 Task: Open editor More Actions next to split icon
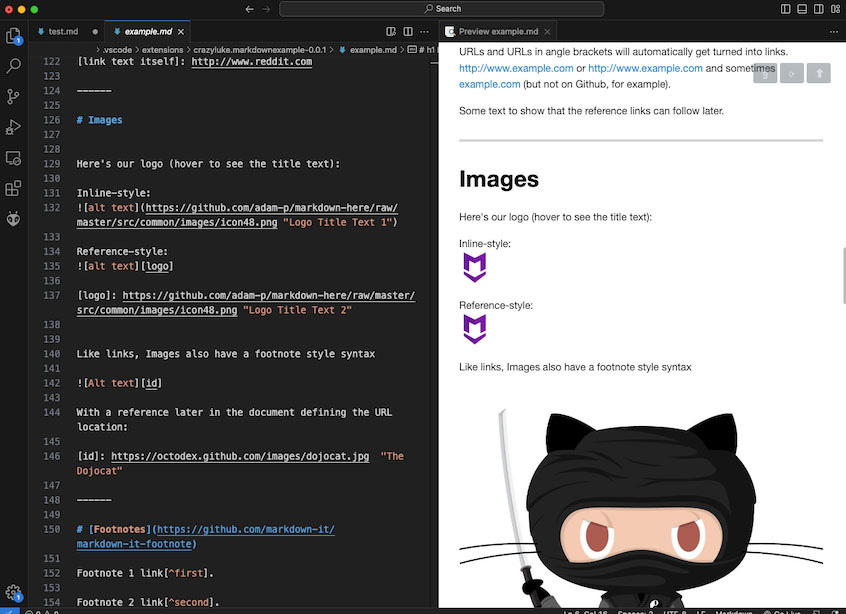(425, 31)
